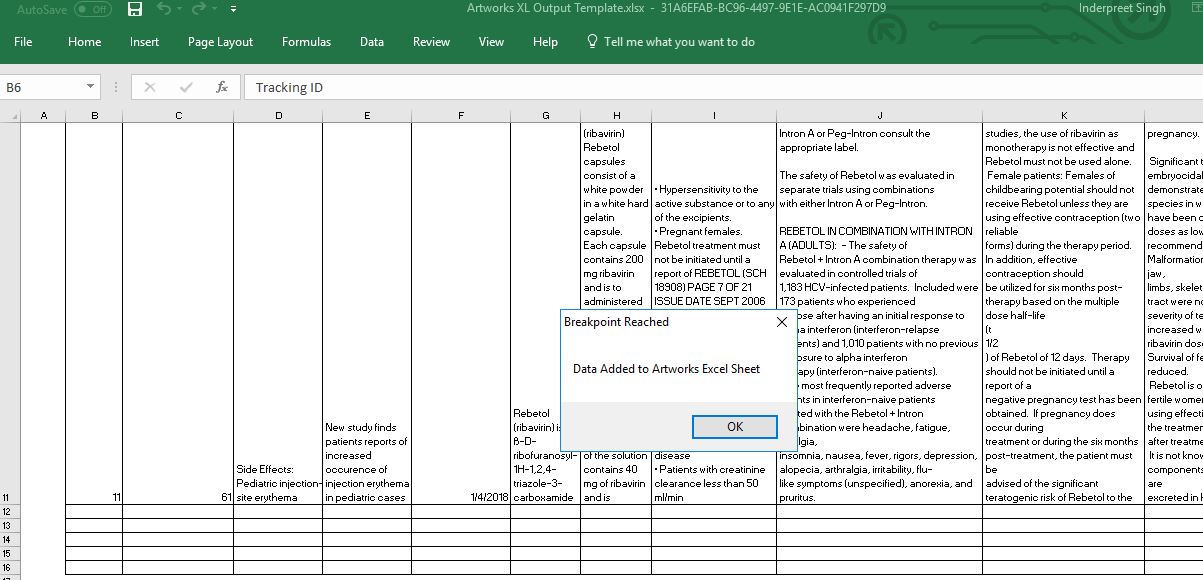
Task: Select column D header
Action: tap(278, 116)
